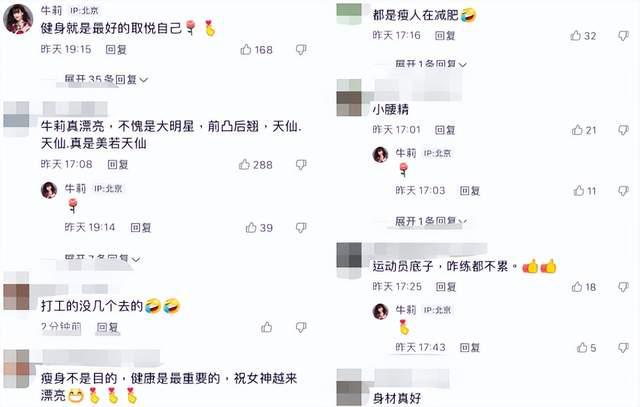Reply to the comment posted 昨天 17:08

118,165
